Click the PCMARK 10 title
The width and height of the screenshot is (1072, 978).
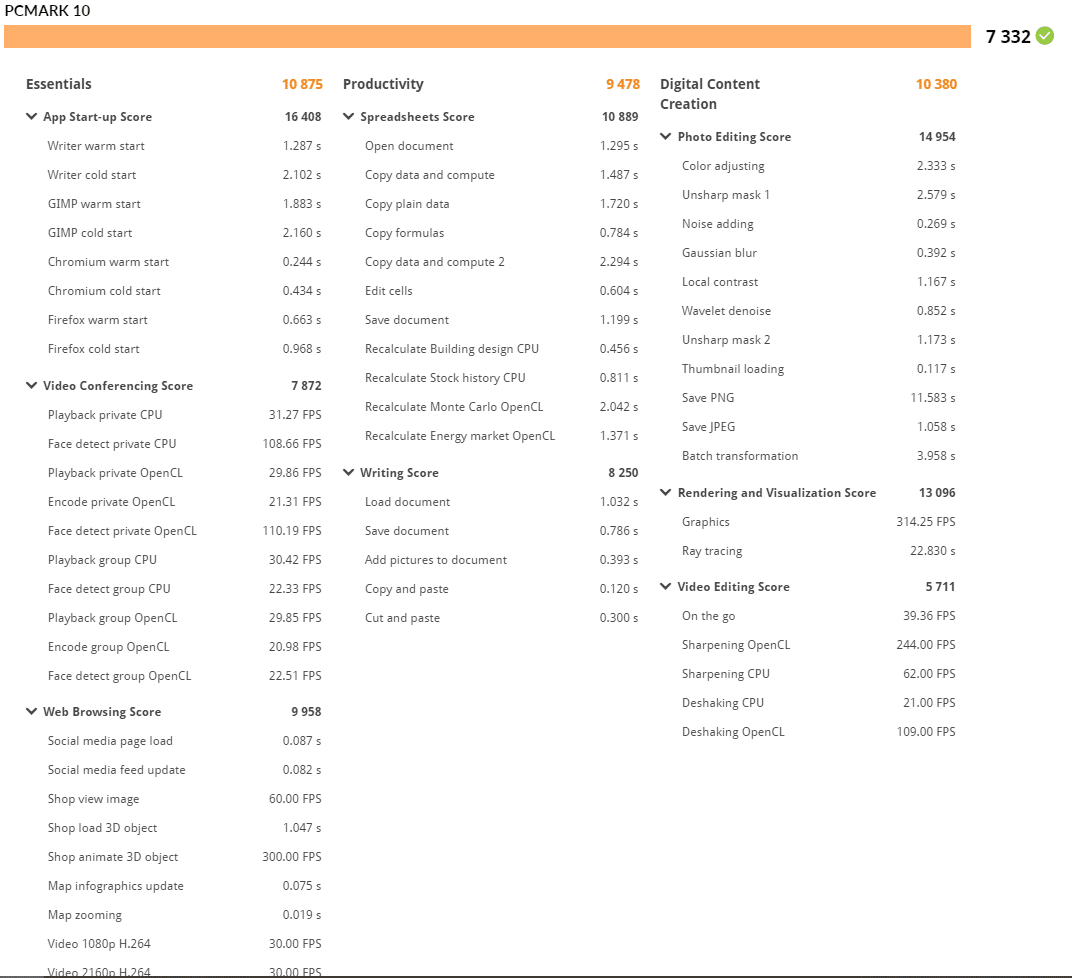pos(47,10)
